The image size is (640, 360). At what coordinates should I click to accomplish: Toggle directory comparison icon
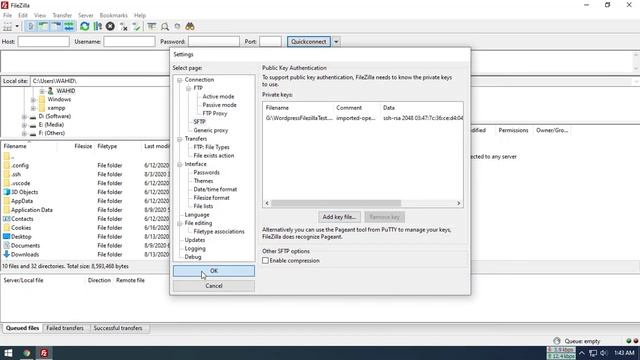point(165,27)
